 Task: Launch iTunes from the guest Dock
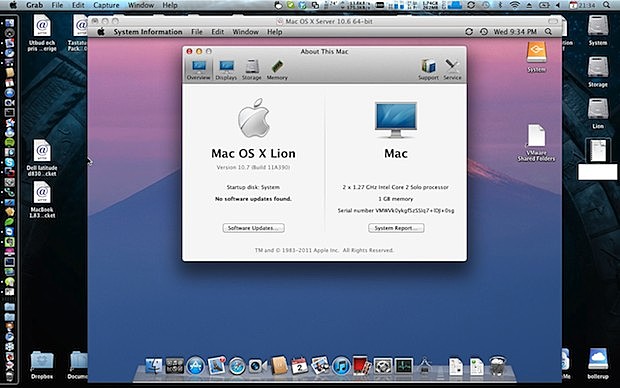coord(341,366)
